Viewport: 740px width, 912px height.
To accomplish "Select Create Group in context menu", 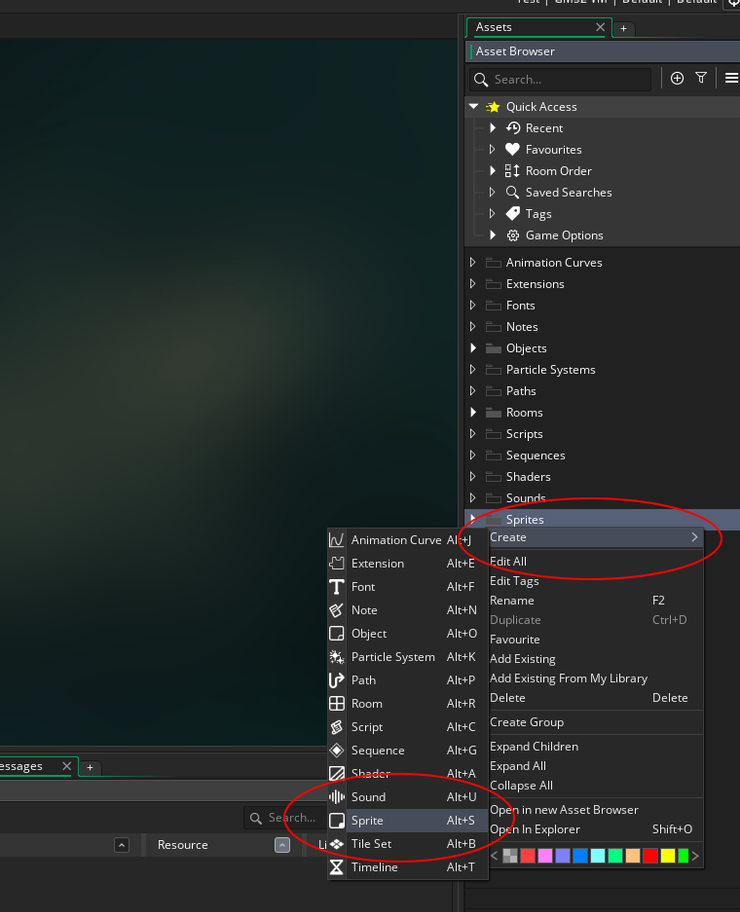I will pos(527,722).
